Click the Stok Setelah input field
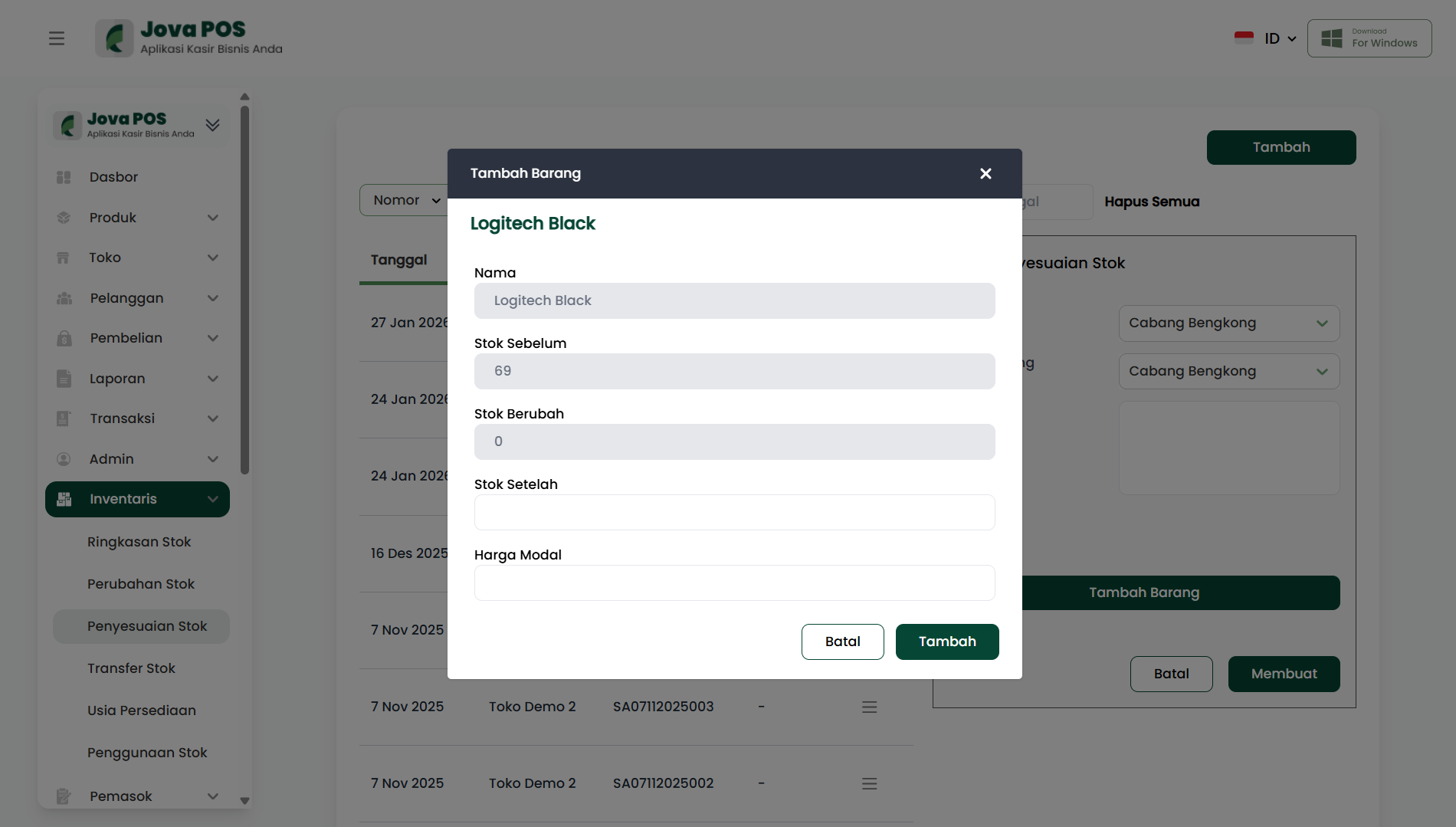Screen dimensions: 1456x827 pyautogui.click(x=734, y=512)
